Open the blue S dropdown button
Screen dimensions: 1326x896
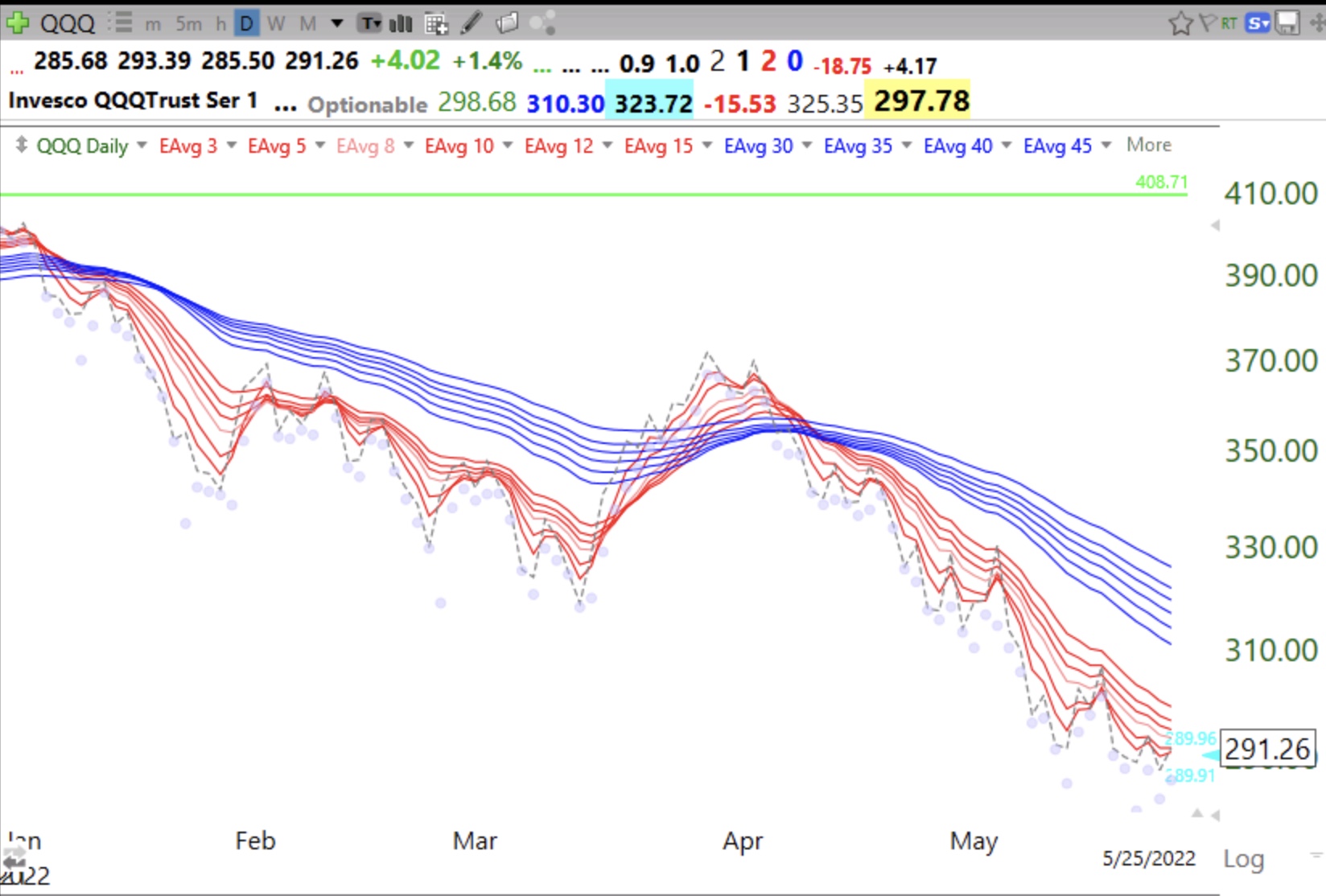1257,23
